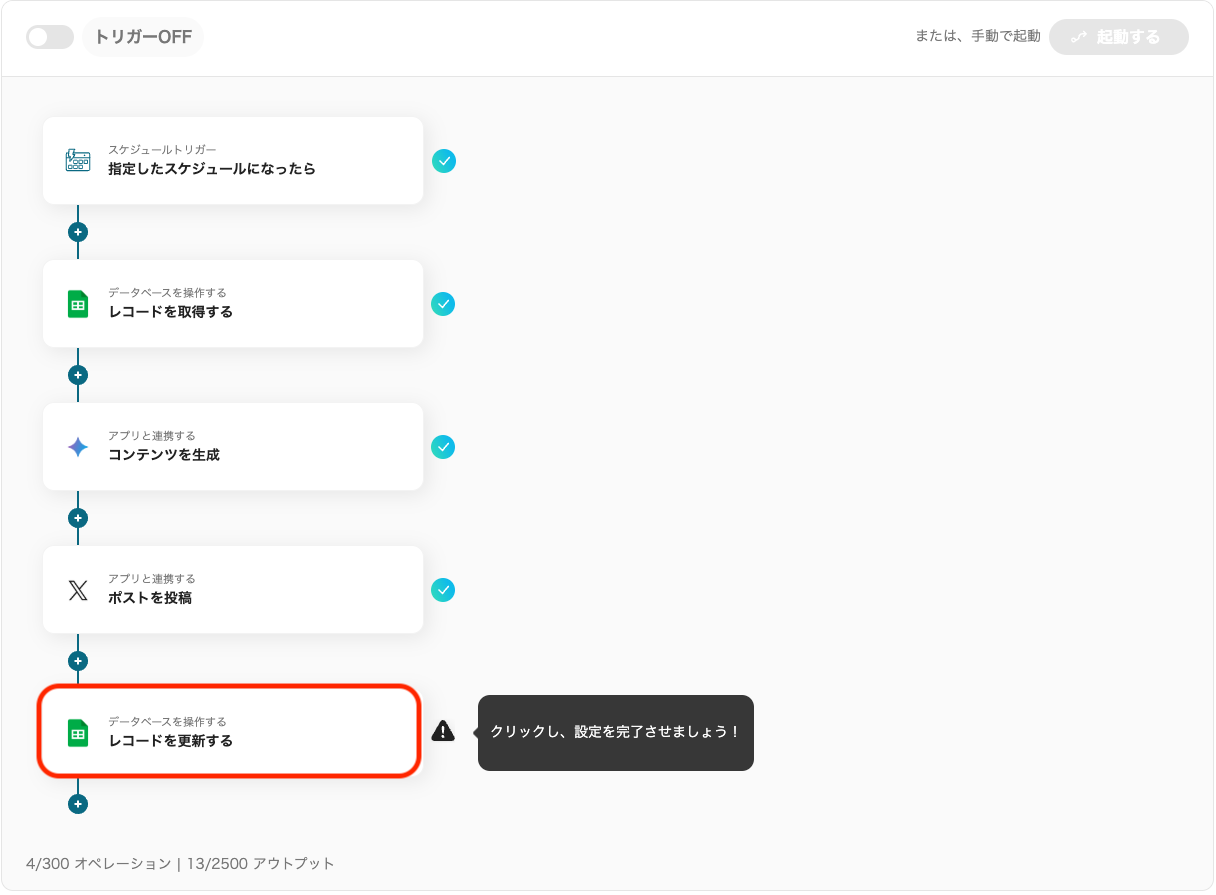Click the check mark beside the schedule trigger step
The width and height of the screenshot is (1216, 895).
(x=444, y=161)
